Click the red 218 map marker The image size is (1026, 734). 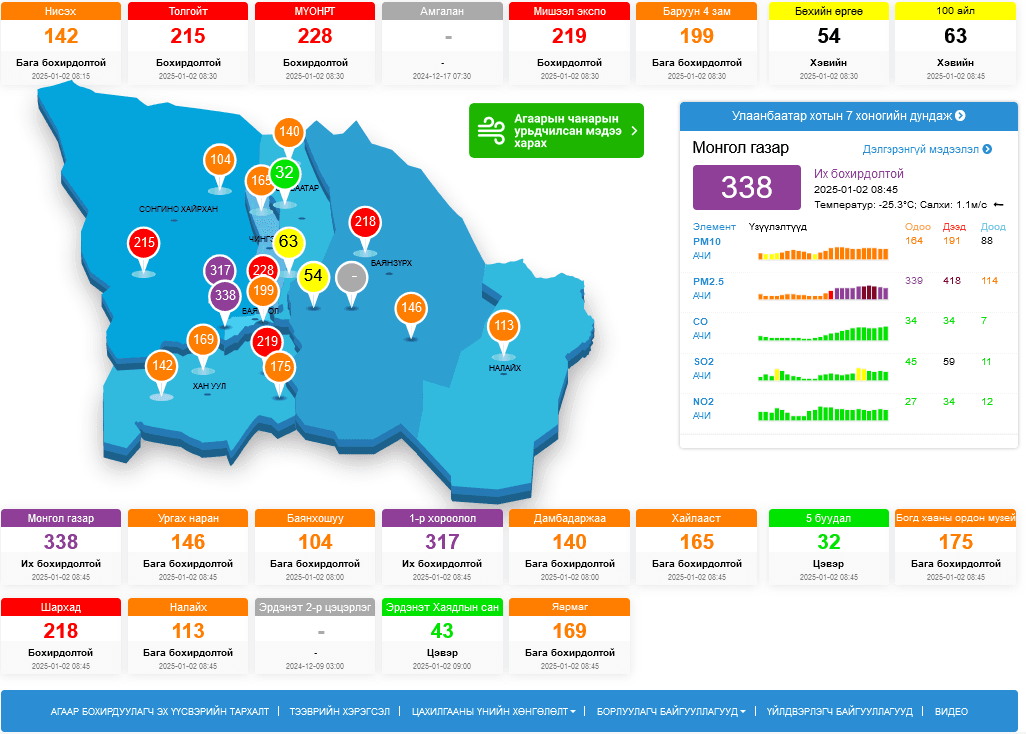[365, 222]
